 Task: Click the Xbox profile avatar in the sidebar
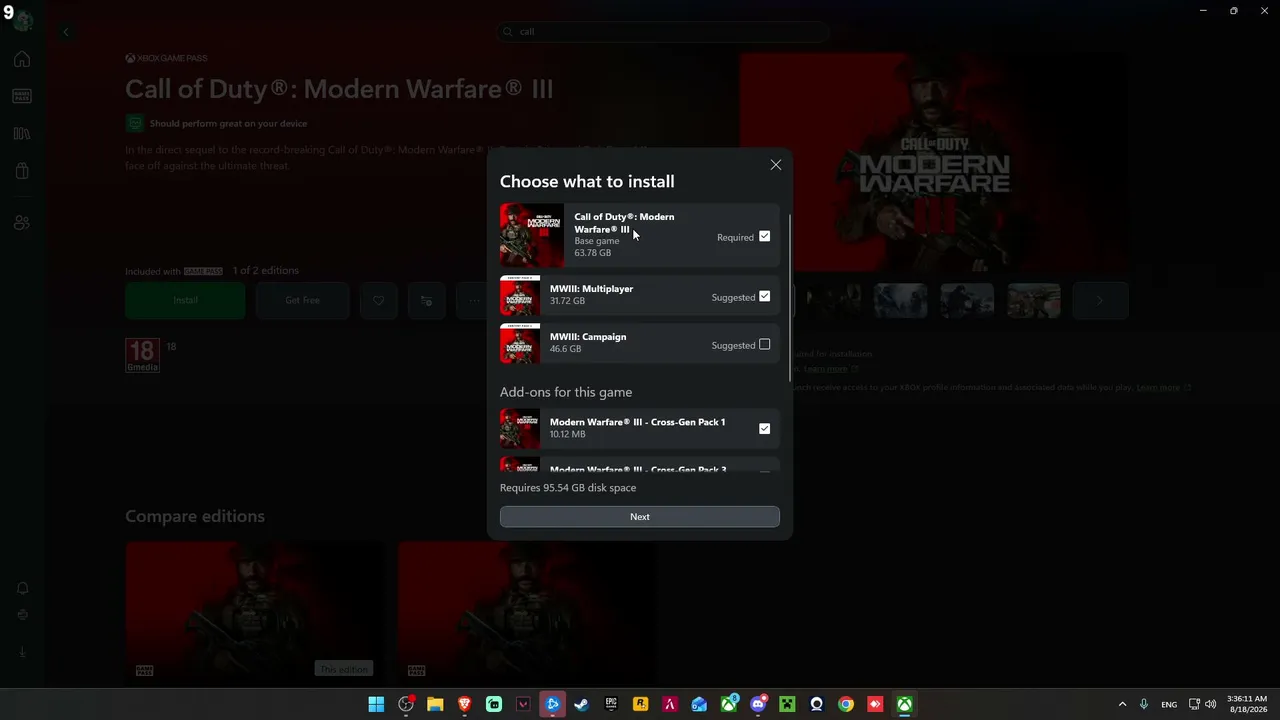point(22,20)
